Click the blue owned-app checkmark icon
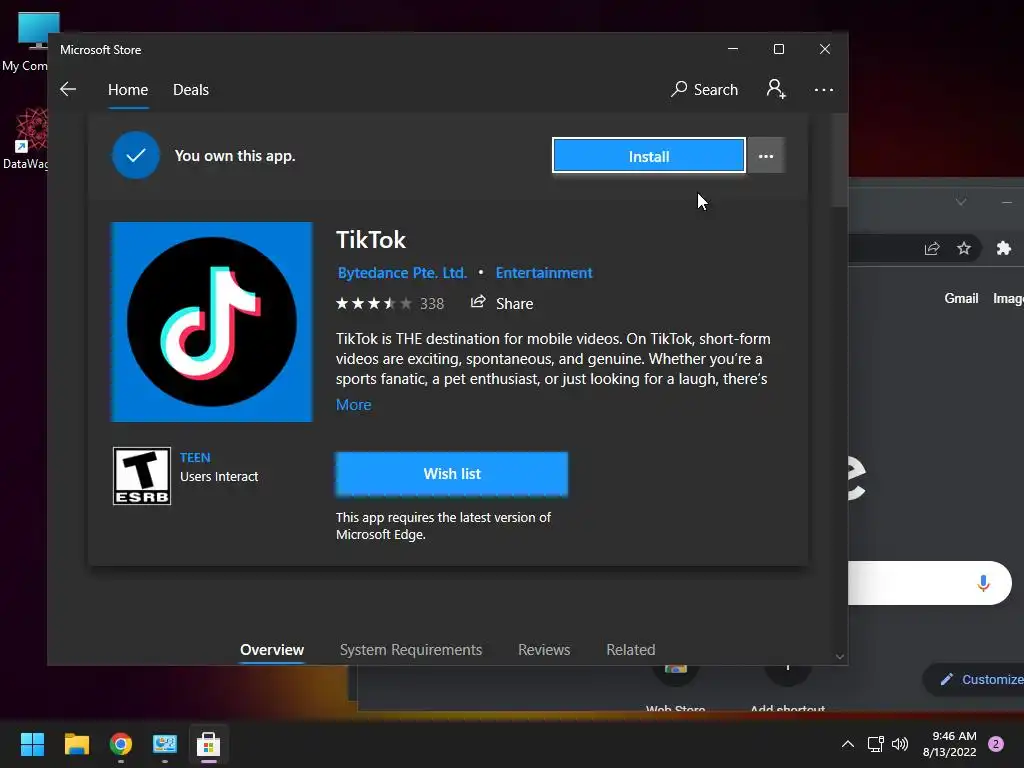1024x768 pixels. 136,155
